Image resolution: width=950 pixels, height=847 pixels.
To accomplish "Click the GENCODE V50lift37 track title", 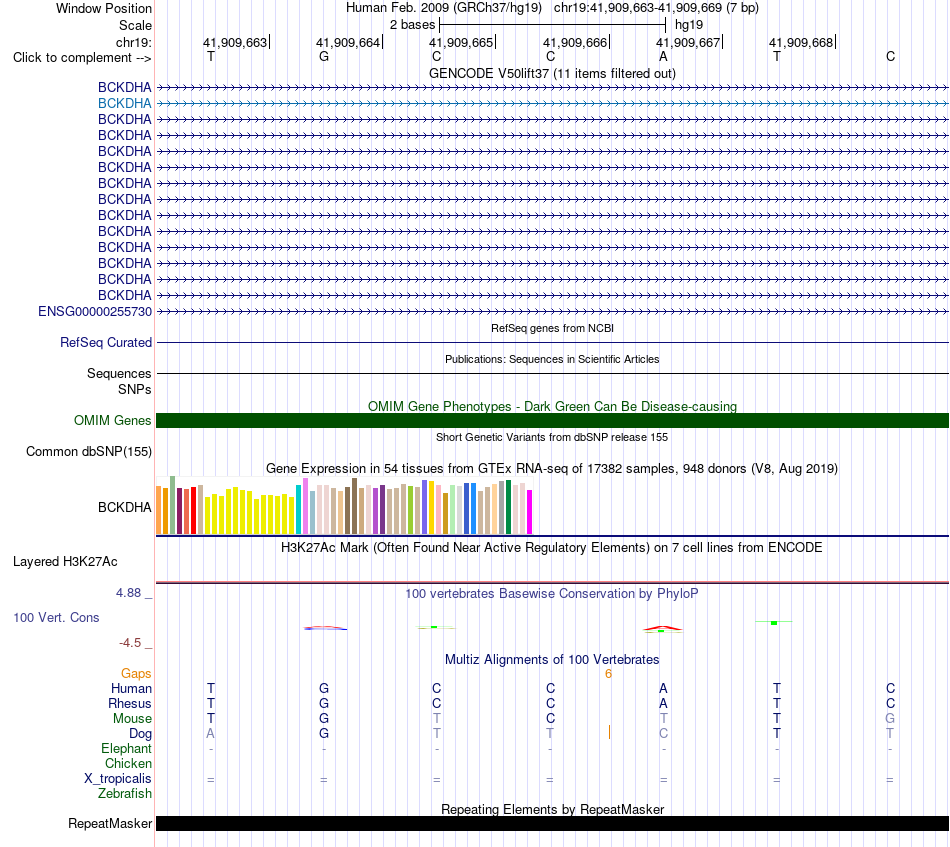I will (552, 73).
